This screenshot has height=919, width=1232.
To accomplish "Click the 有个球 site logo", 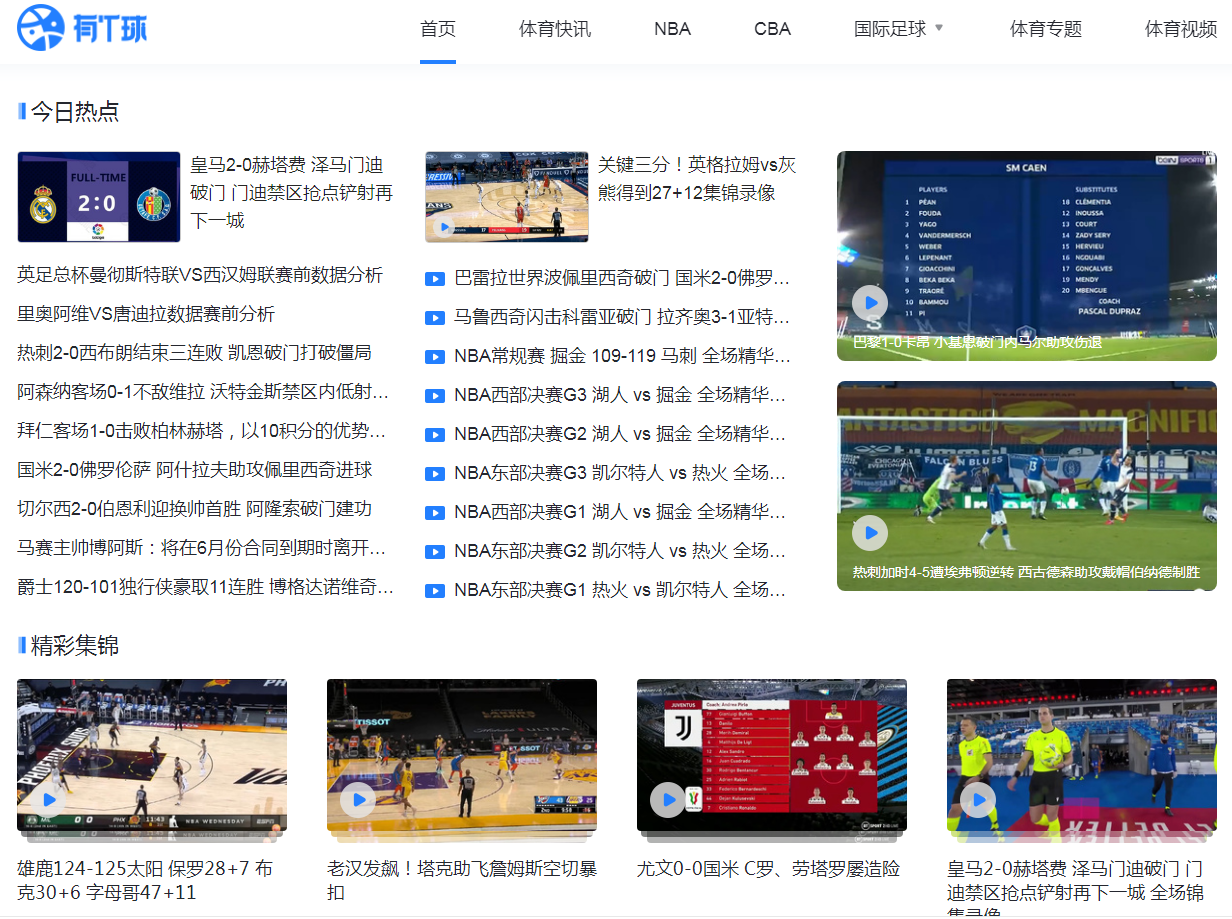I will [x=82, y=28].
